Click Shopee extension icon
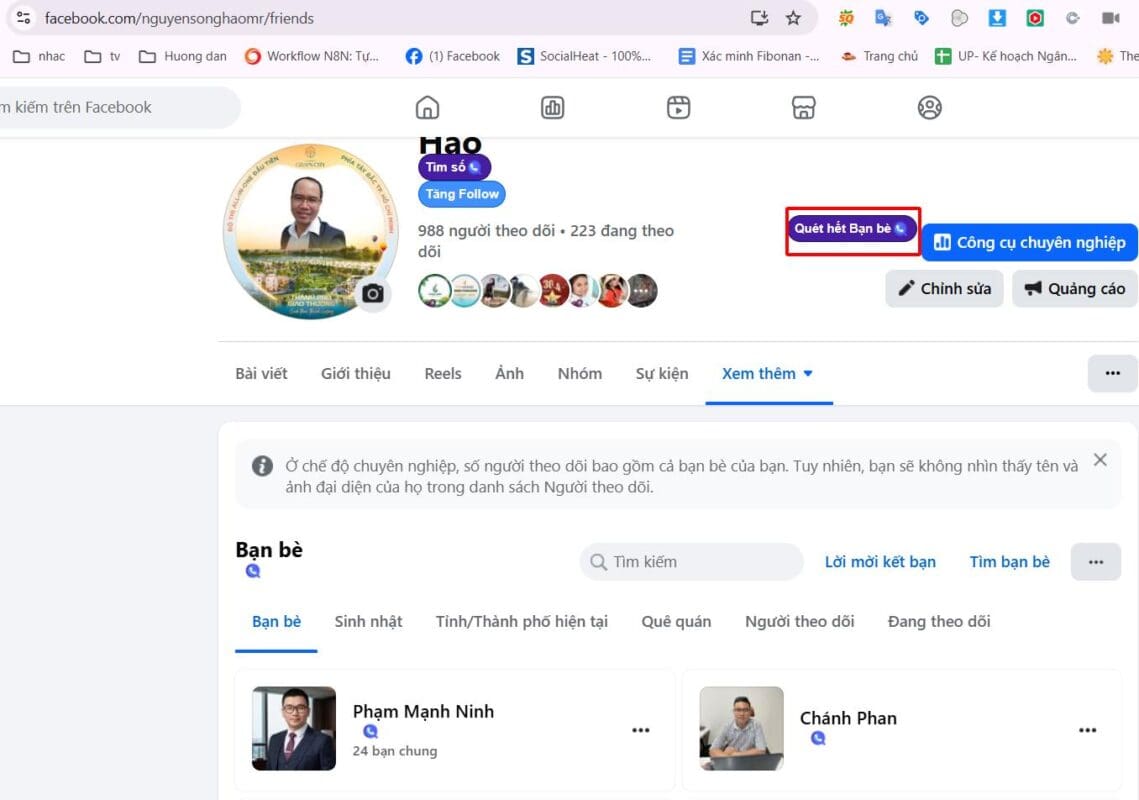The image size is (1139, 800). (x=846, y=18)
